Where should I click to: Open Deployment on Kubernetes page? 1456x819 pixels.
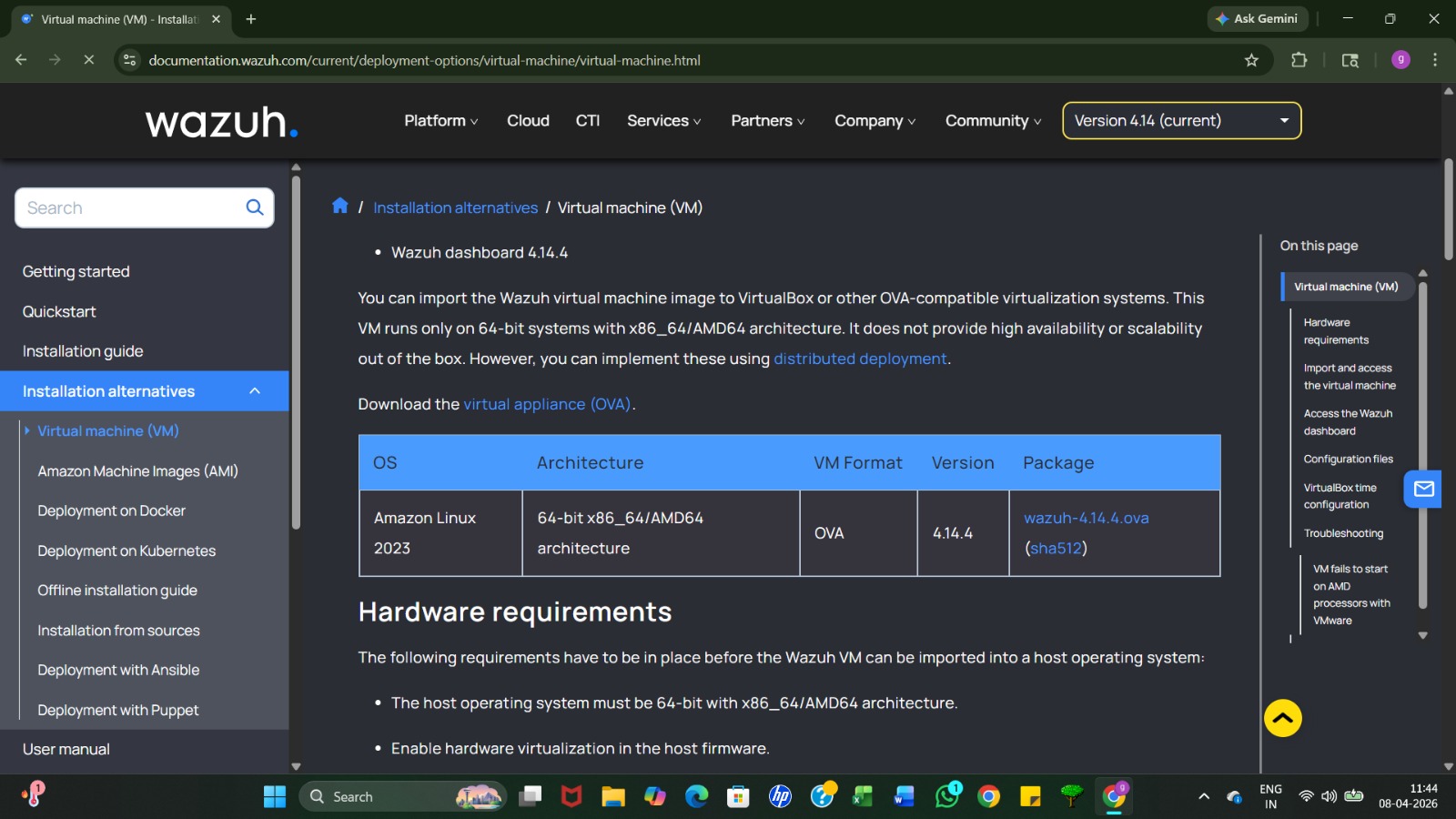pyautogui.click(x=126, y=551)
